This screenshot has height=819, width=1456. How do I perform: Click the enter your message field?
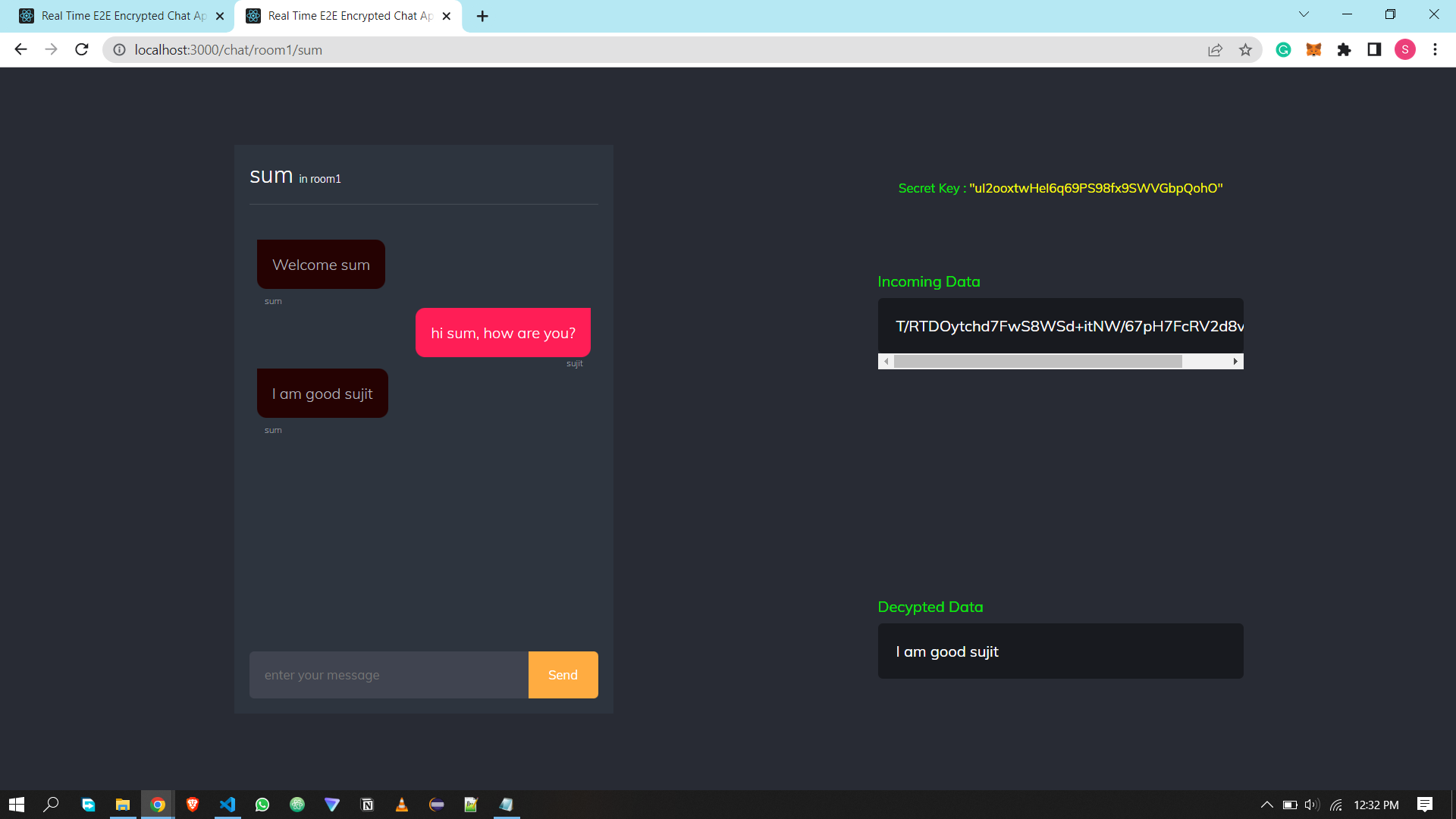[x=388, y=674]
